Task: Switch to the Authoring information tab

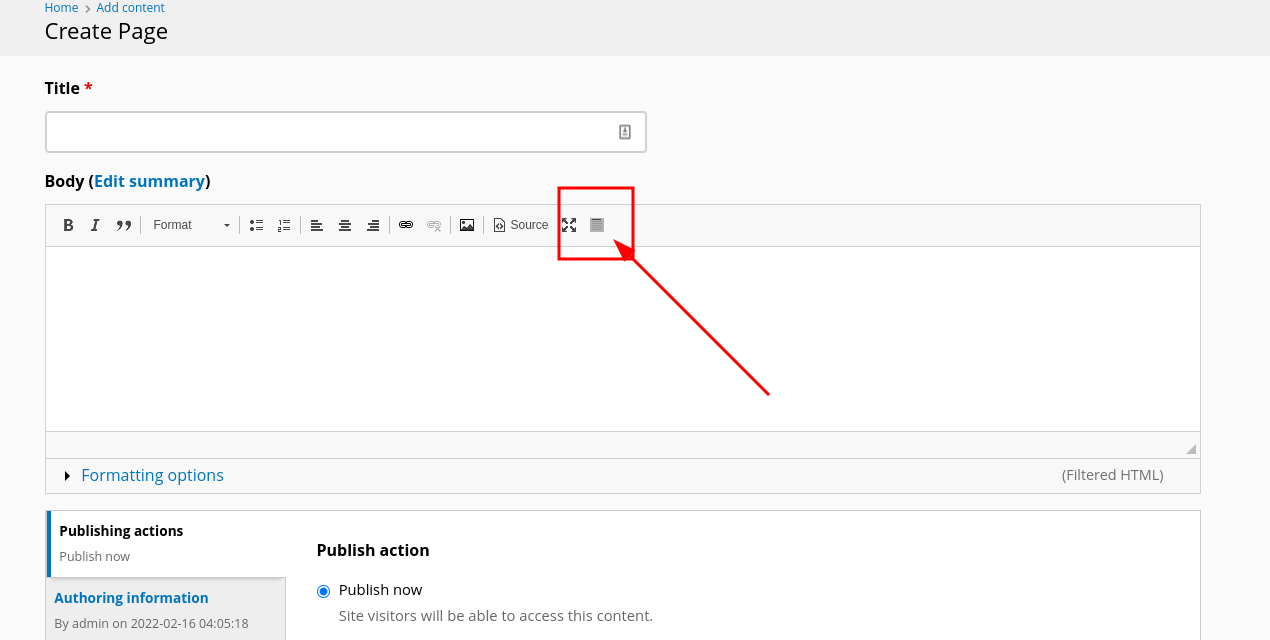Action: [131, 597]
